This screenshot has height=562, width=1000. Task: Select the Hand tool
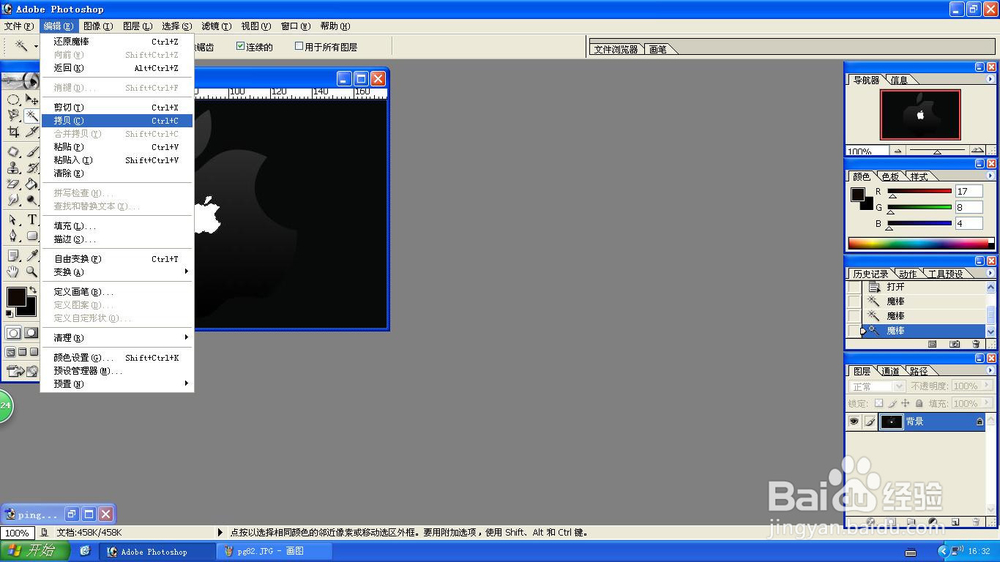(13, 272)
